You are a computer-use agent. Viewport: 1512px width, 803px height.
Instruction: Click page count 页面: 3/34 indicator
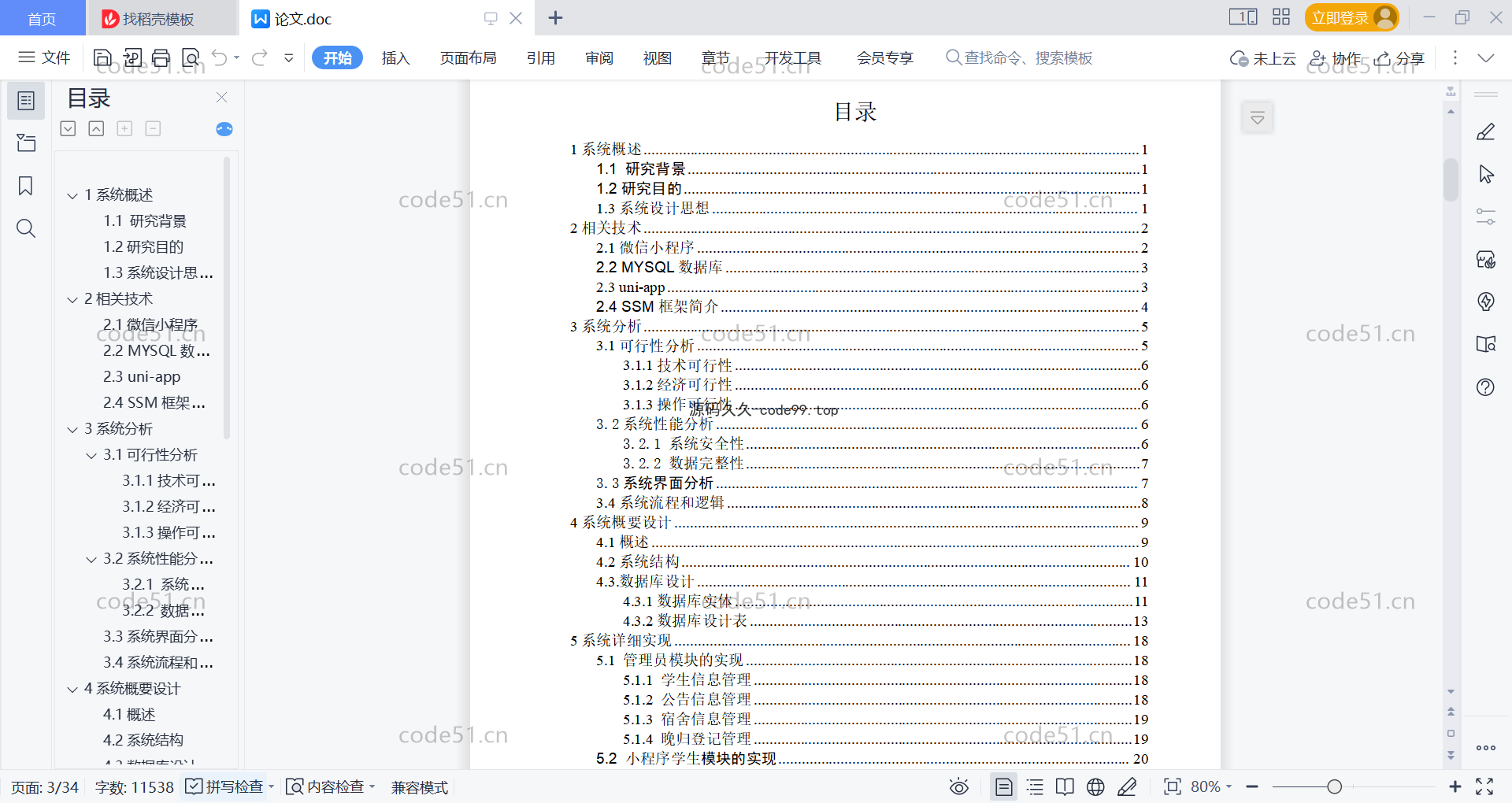coord(45,787)
